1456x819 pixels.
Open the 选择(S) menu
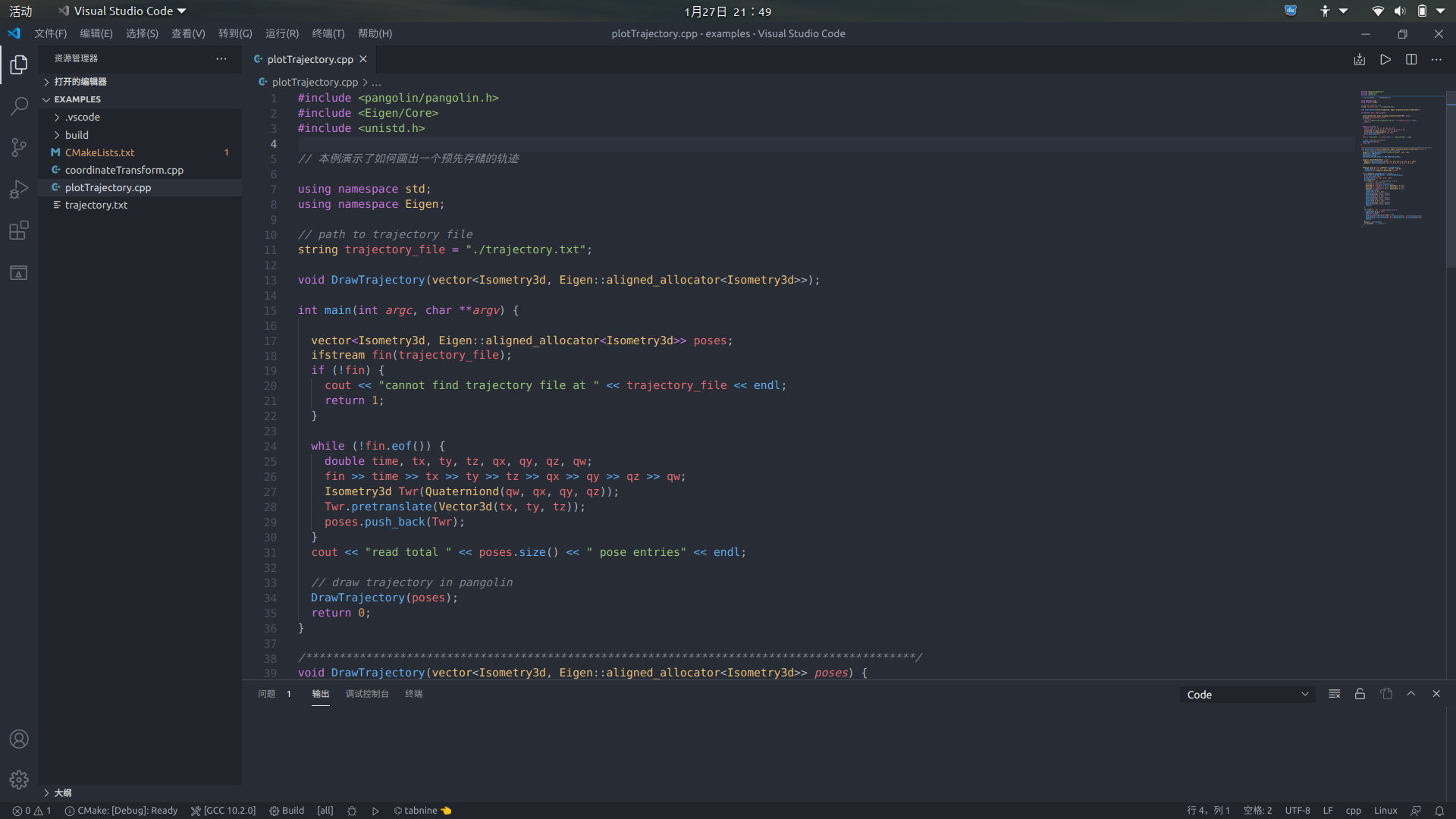click(142, 33)
